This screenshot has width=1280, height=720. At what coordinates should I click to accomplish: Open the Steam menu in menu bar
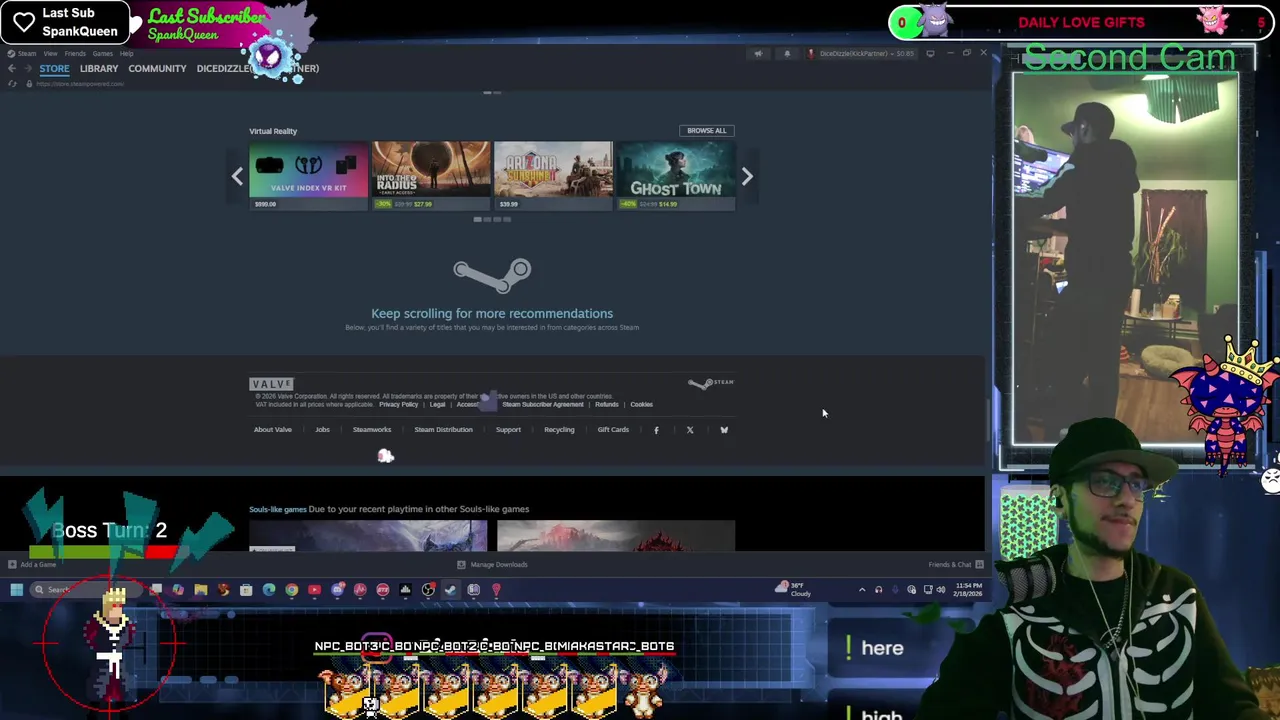(x=27, y=53)
